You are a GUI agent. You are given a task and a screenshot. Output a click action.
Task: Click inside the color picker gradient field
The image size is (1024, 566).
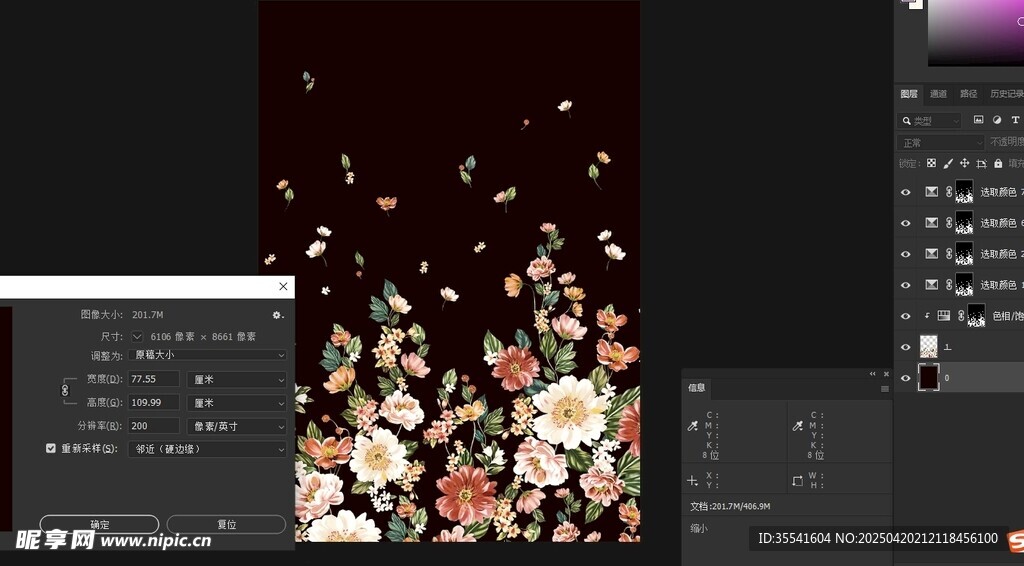pyautogui.click(x=975, y=35)
